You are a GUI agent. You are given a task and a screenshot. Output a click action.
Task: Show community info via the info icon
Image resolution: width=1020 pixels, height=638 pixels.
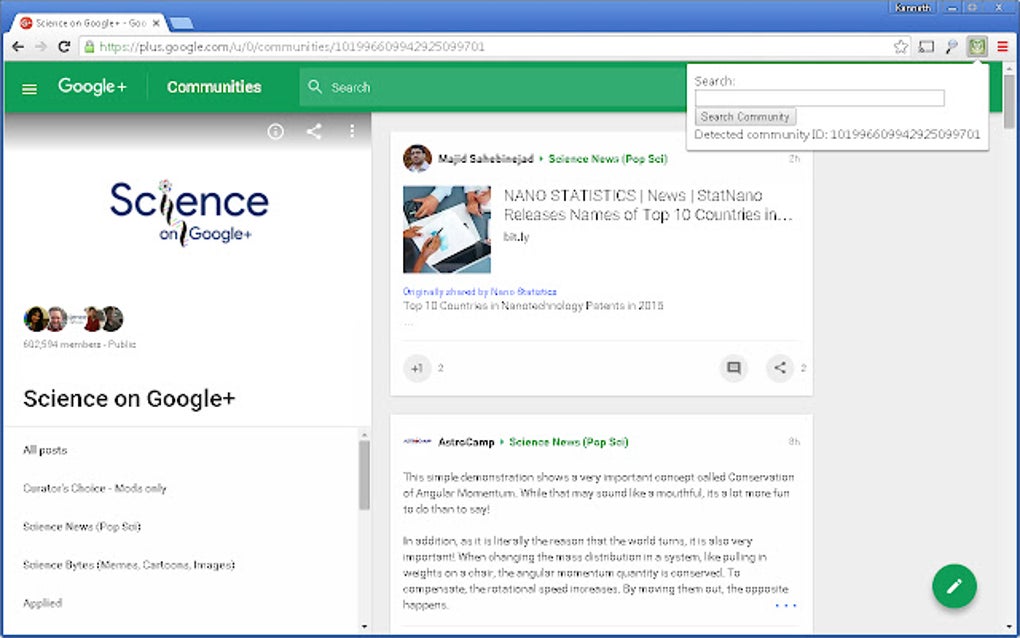[276, 132]
